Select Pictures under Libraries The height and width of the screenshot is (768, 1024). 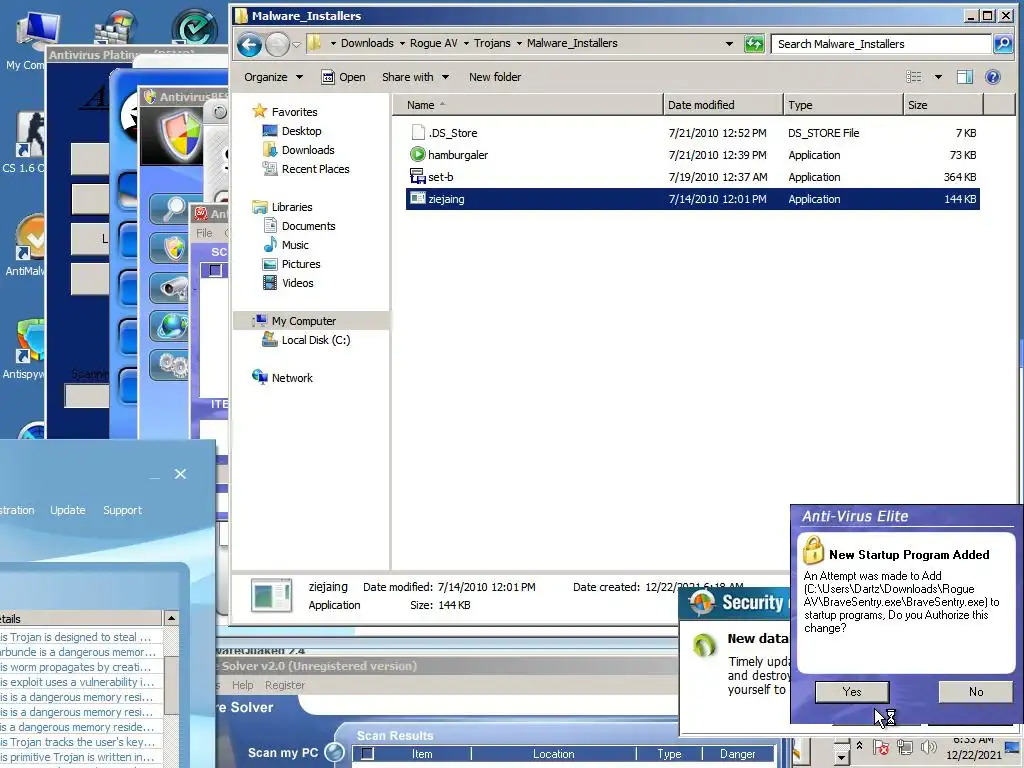tap(300, 264)
